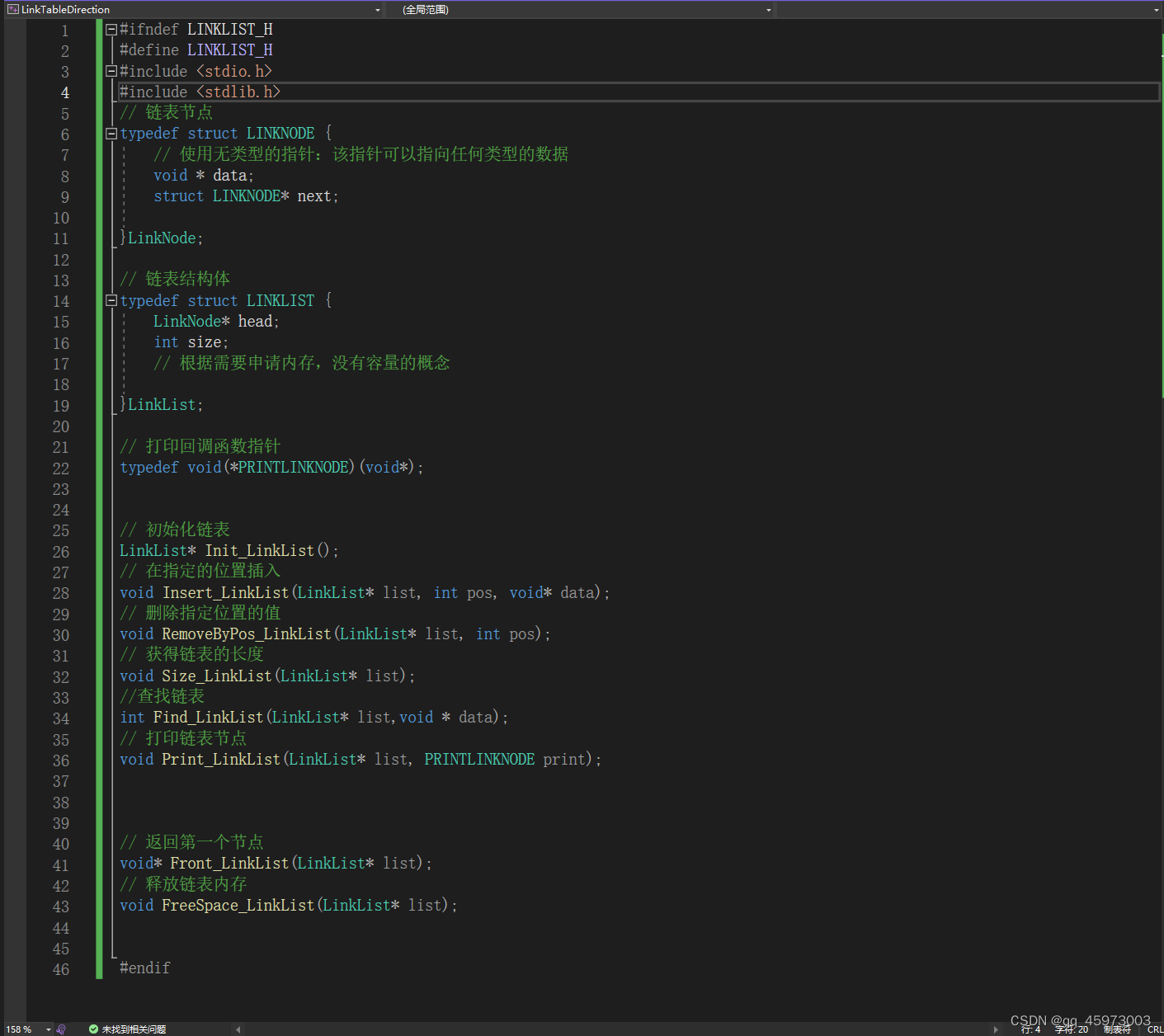The width and height of the screenshot is (1164, 1036).
Task: Place cursor on #include <stdlib.h> line
Action: 200,92
